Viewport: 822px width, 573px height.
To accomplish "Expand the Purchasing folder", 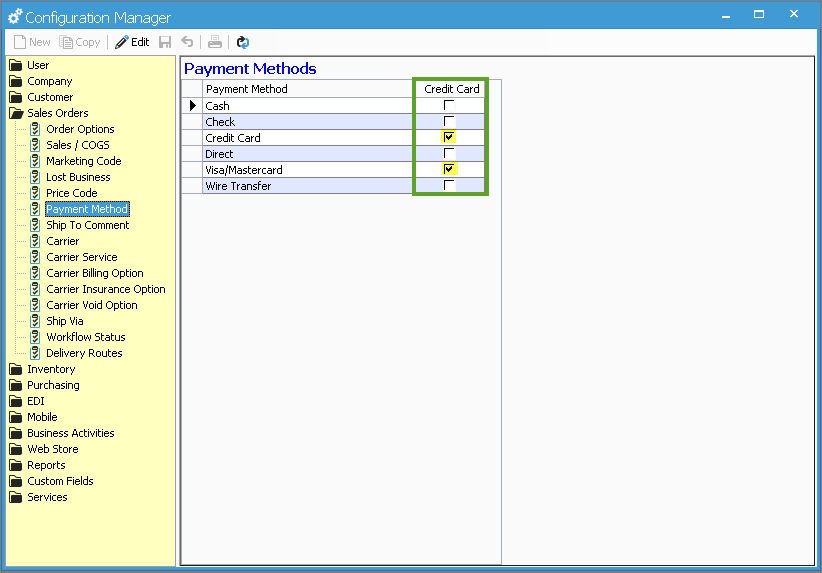I will pyautogui.click(x=45, y=385).
